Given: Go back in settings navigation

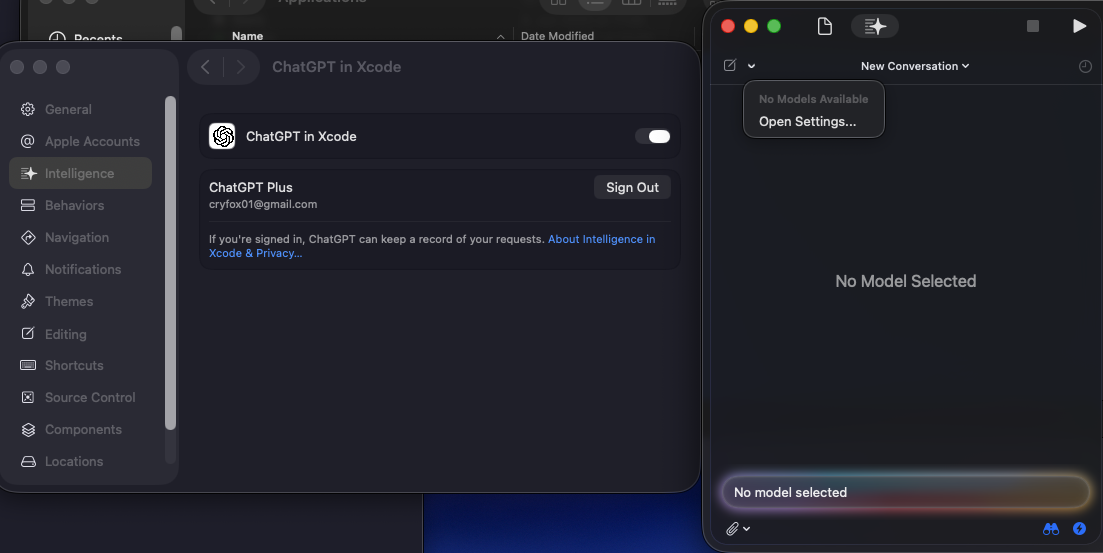Looking at the screenshot, I should 205,67.
